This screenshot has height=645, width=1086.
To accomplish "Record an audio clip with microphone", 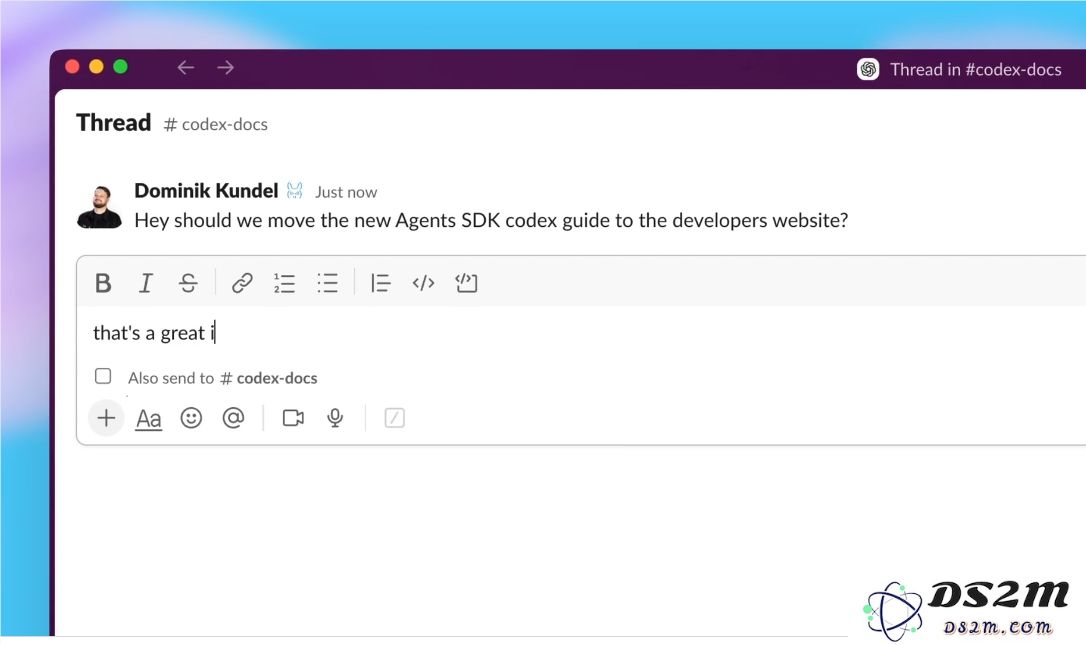I will [335, 418].
